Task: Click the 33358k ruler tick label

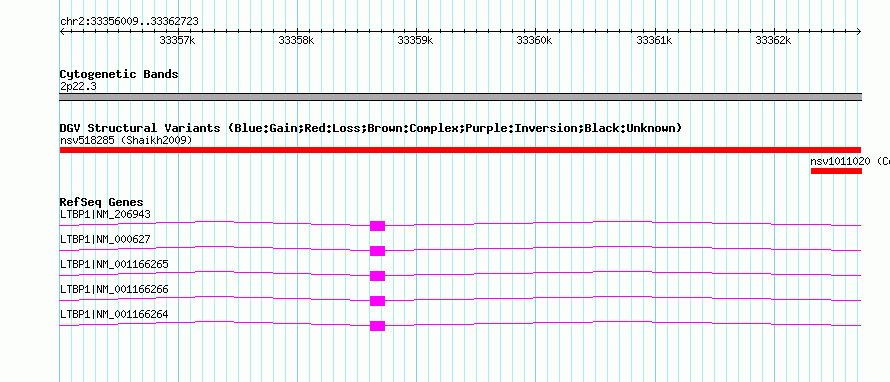Action: click(296, 41)
